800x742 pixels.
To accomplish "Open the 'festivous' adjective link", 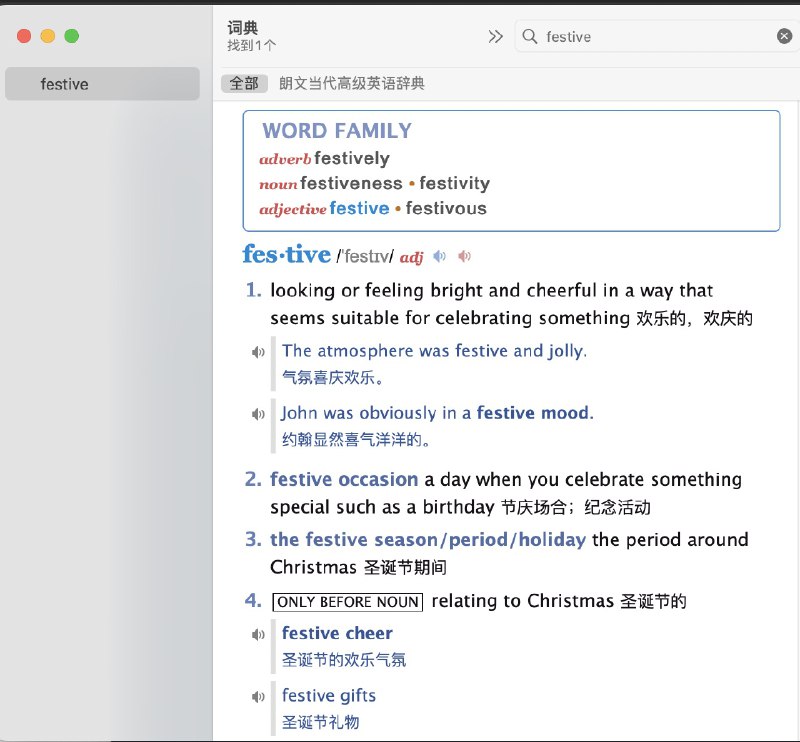I will 446,208.
